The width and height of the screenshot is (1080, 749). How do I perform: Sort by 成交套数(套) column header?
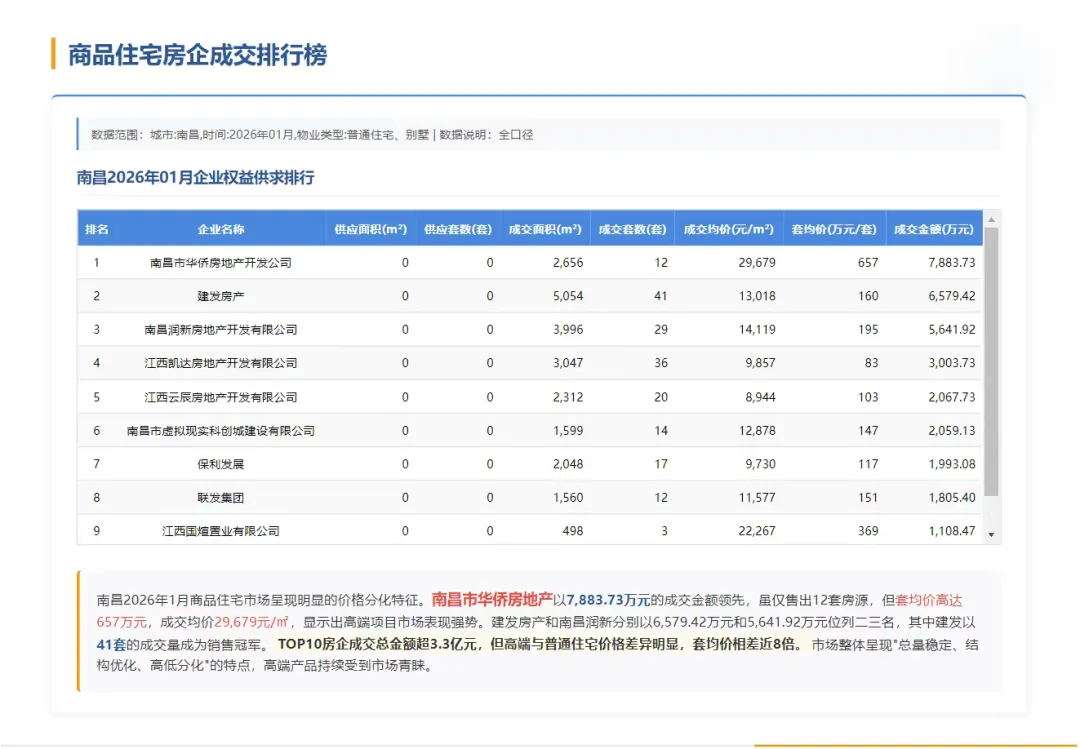632,229
